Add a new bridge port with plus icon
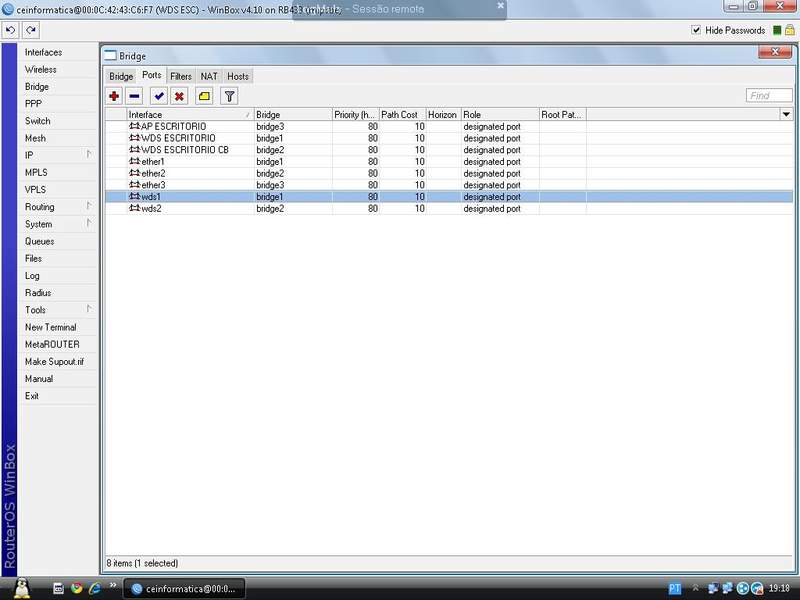This screenshot has height=600, width=800. [114, 96]
